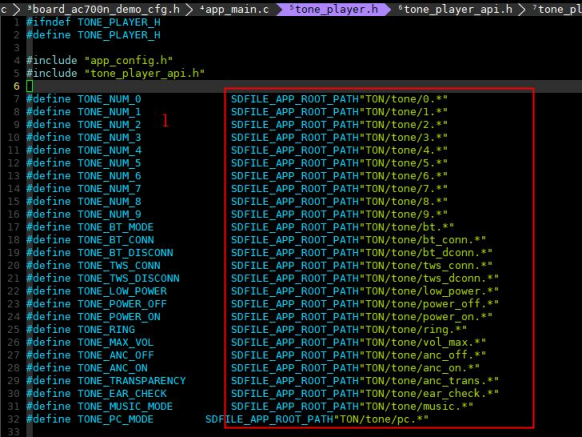Click the red annotation number 1
Viewport: 582px width, 437px height.
165,121
